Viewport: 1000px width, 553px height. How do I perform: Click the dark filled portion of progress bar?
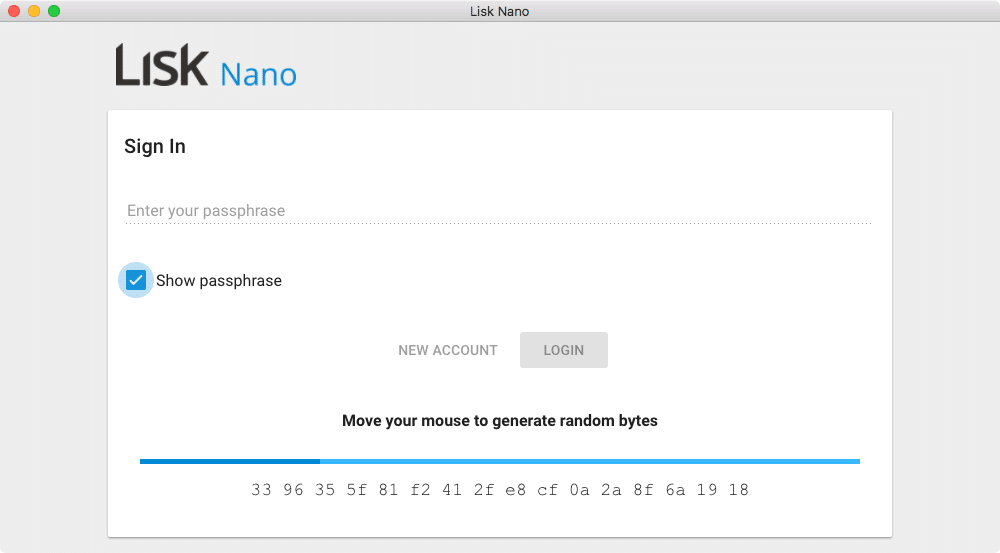pyautogui.click(x=230, y=461)
